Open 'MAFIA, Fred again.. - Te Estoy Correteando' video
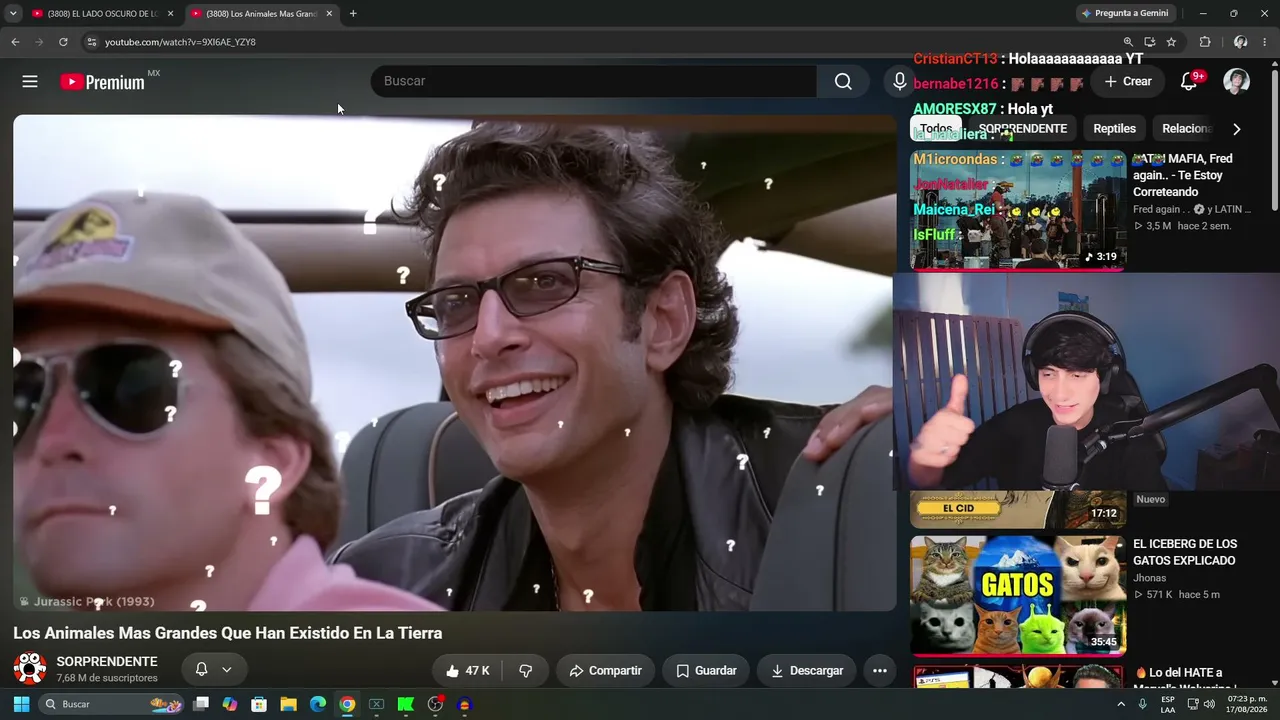Image resolution: width=1280 pixels, height=720 pixels. tap(1183, 175)
